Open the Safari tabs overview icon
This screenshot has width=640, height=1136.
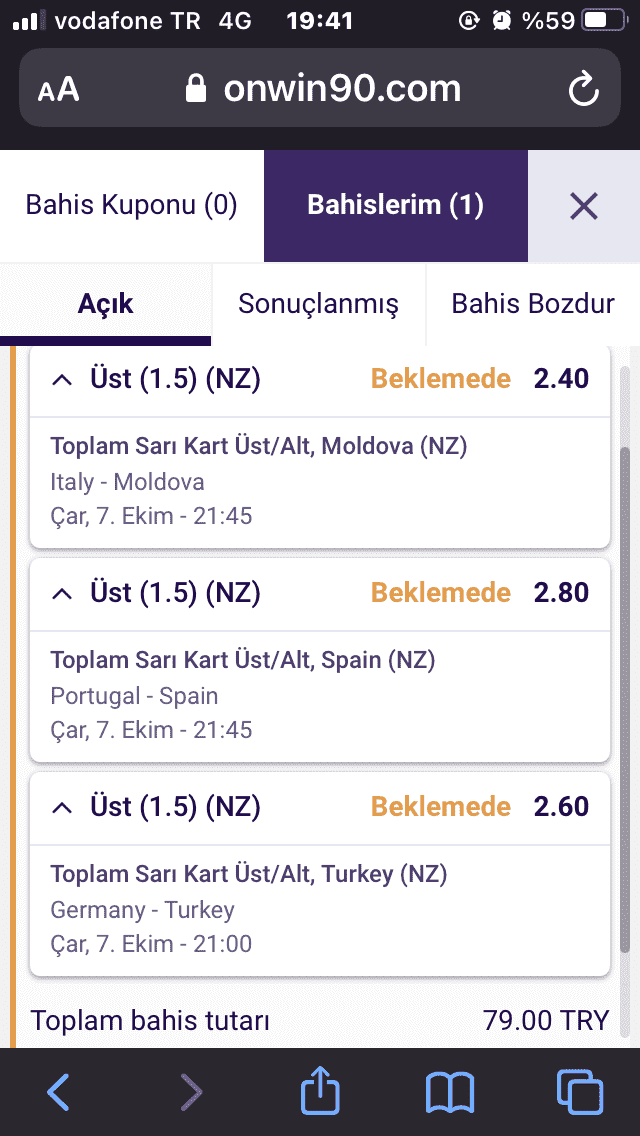pos(580,1092)
